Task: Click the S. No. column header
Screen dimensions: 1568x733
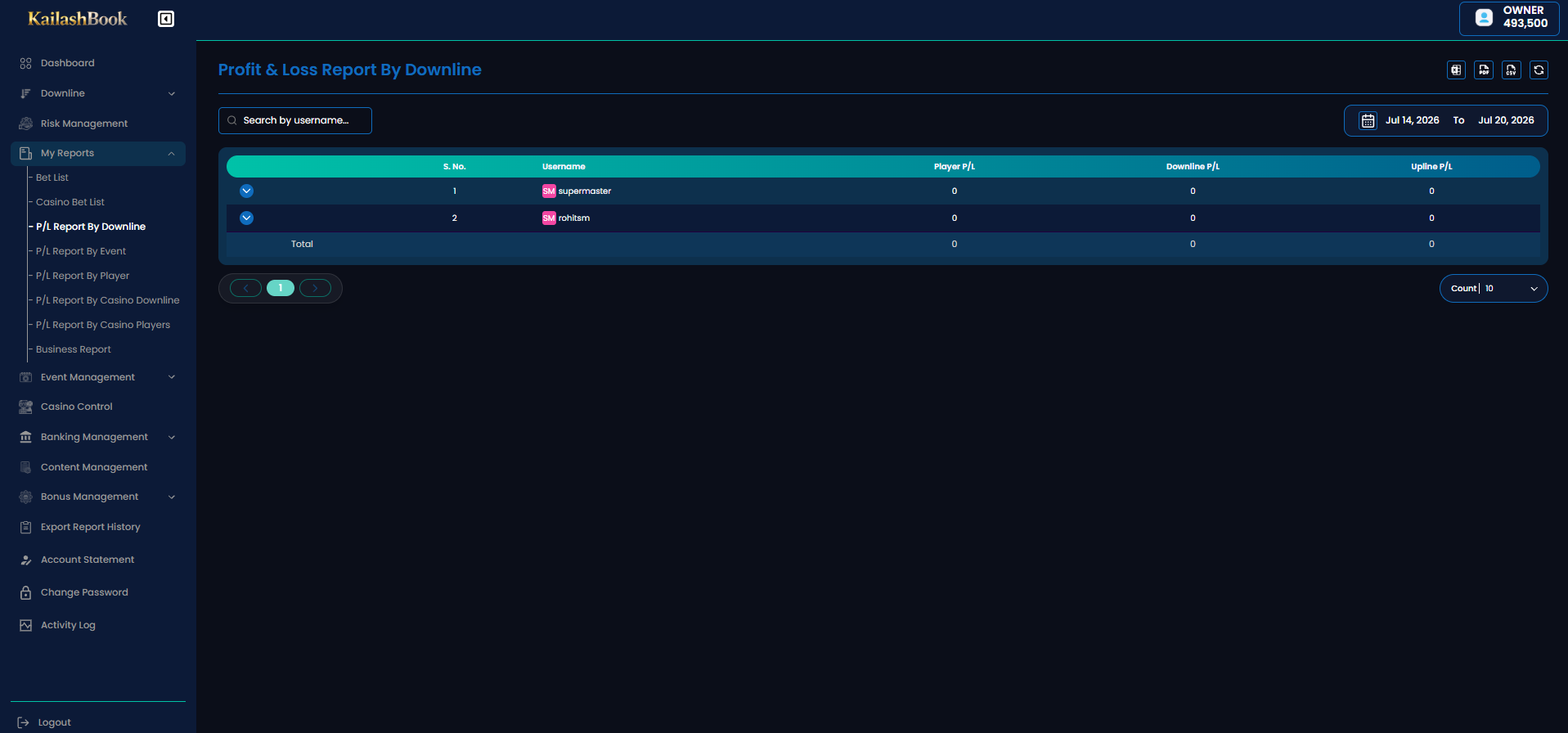Action: (x=455, y=167)
